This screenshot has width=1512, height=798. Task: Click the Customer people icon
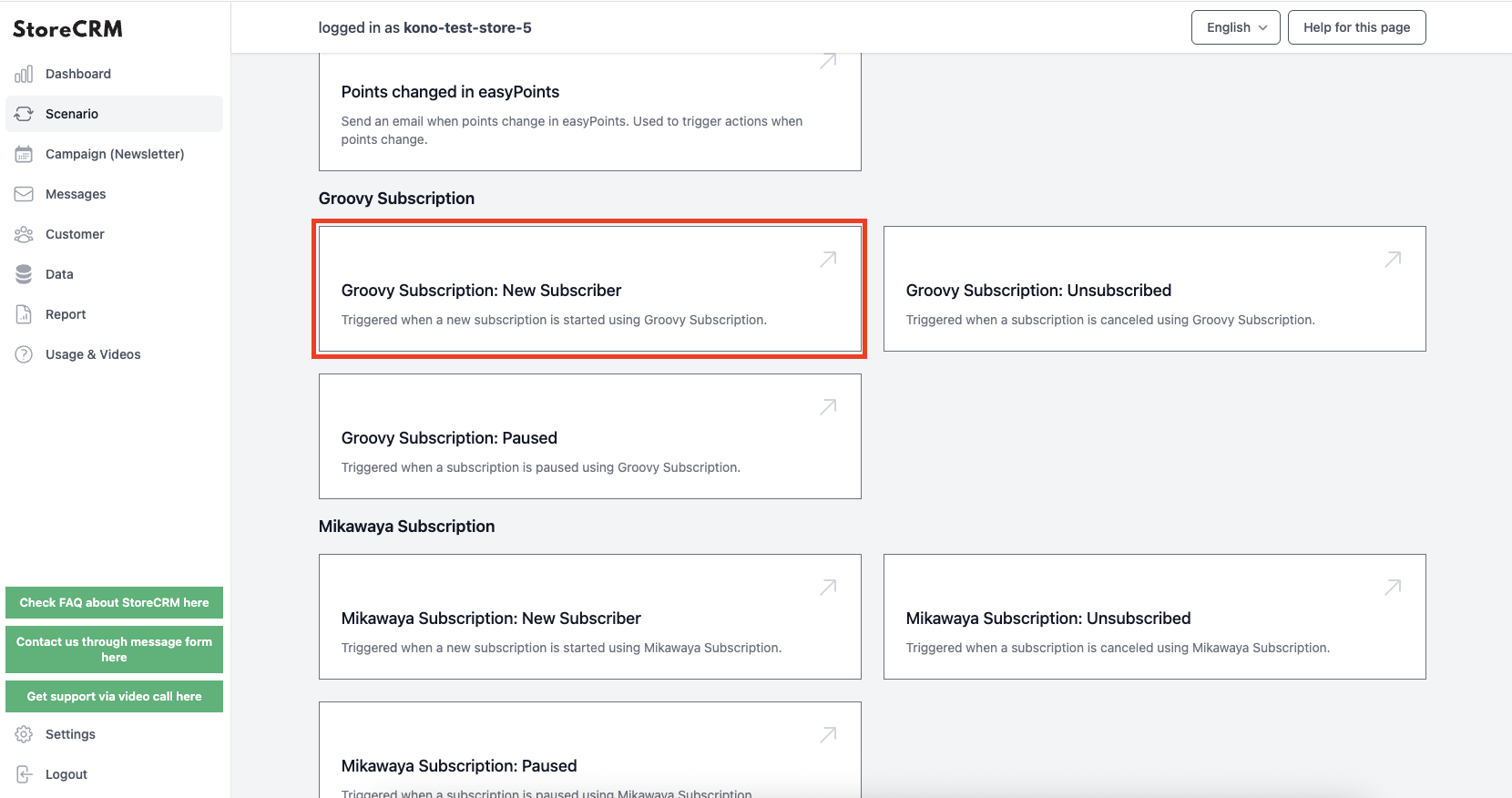pyautogui.click(x=24, y=234)
